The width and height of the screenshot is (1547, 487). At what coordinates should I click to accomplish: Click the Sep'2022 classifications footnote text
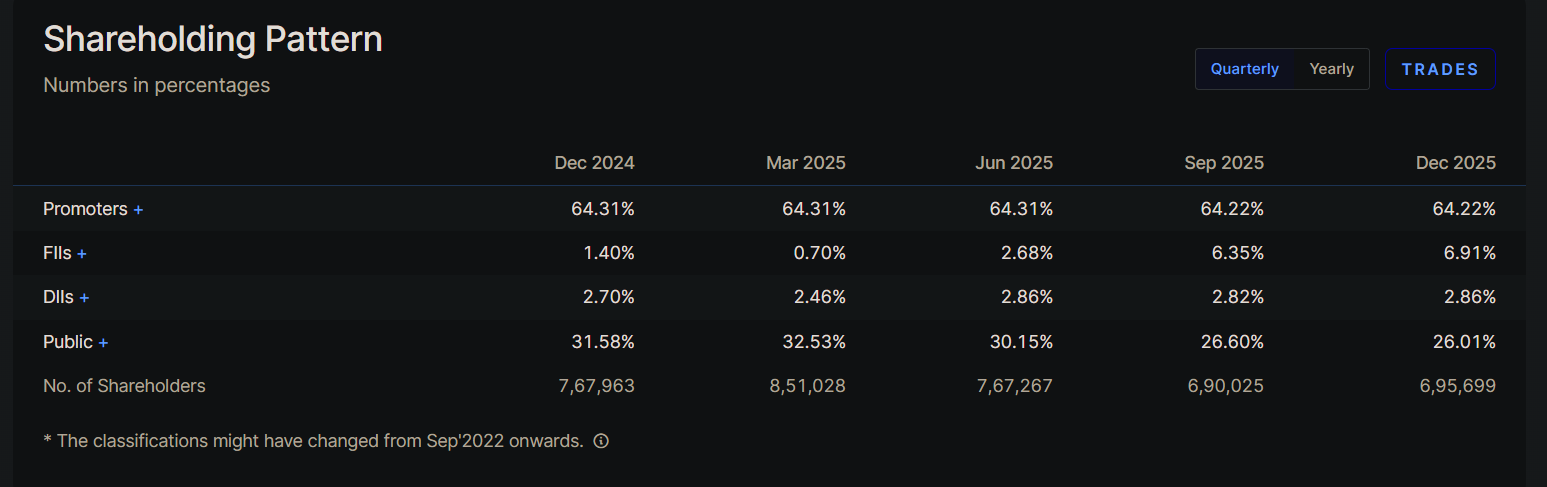(x=313, y=441)
